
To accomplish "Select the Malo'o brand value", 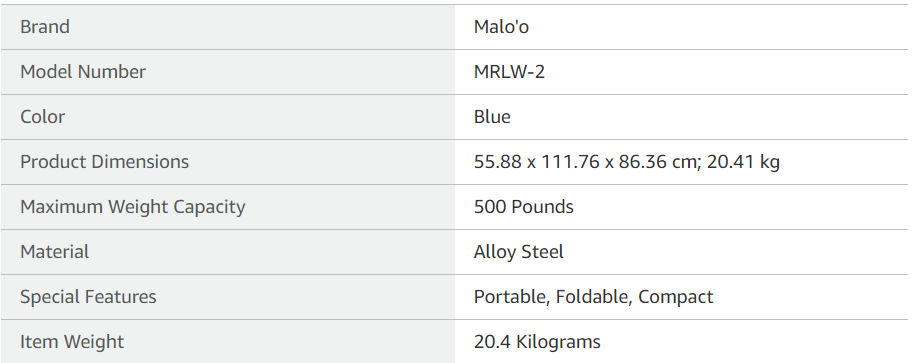I will pos(501,27).
